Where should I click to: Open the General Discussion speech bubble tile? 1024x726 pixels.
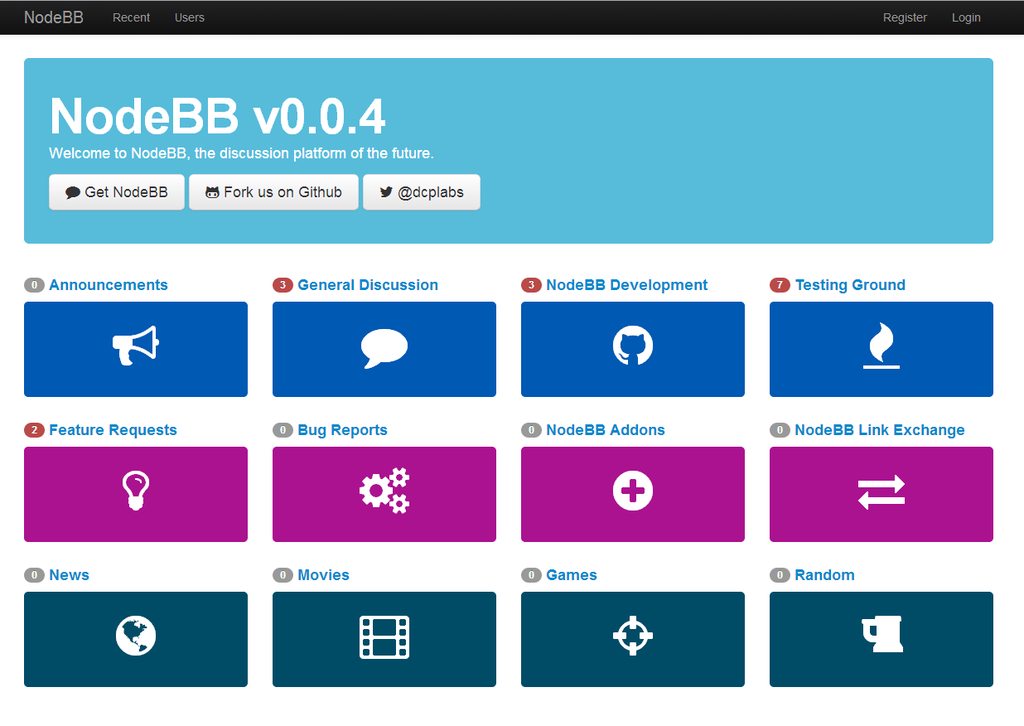click(x=384, y=349)
